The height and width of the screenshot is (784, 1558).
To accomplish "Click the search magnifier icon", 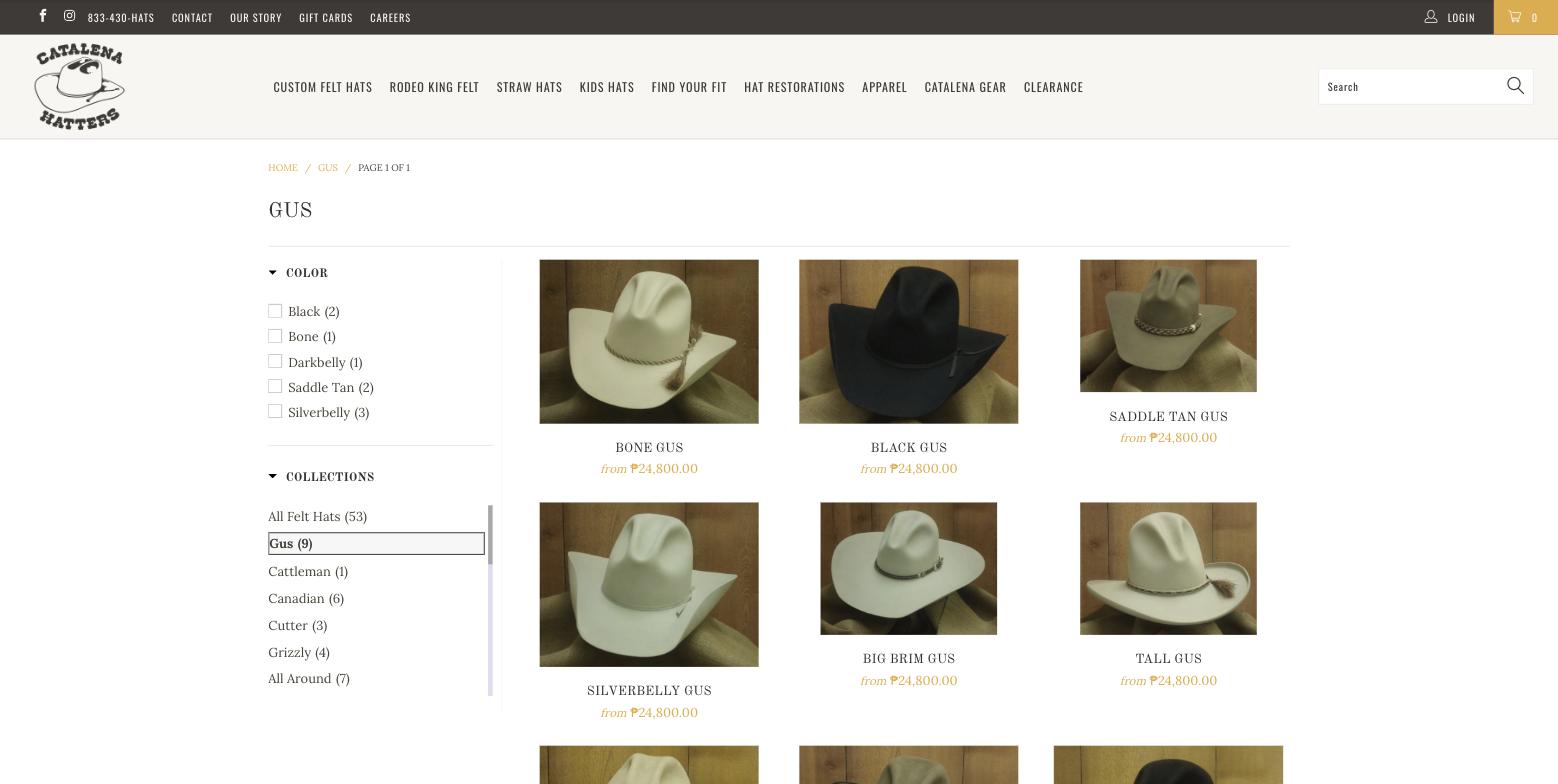I will click(1515, 86).
